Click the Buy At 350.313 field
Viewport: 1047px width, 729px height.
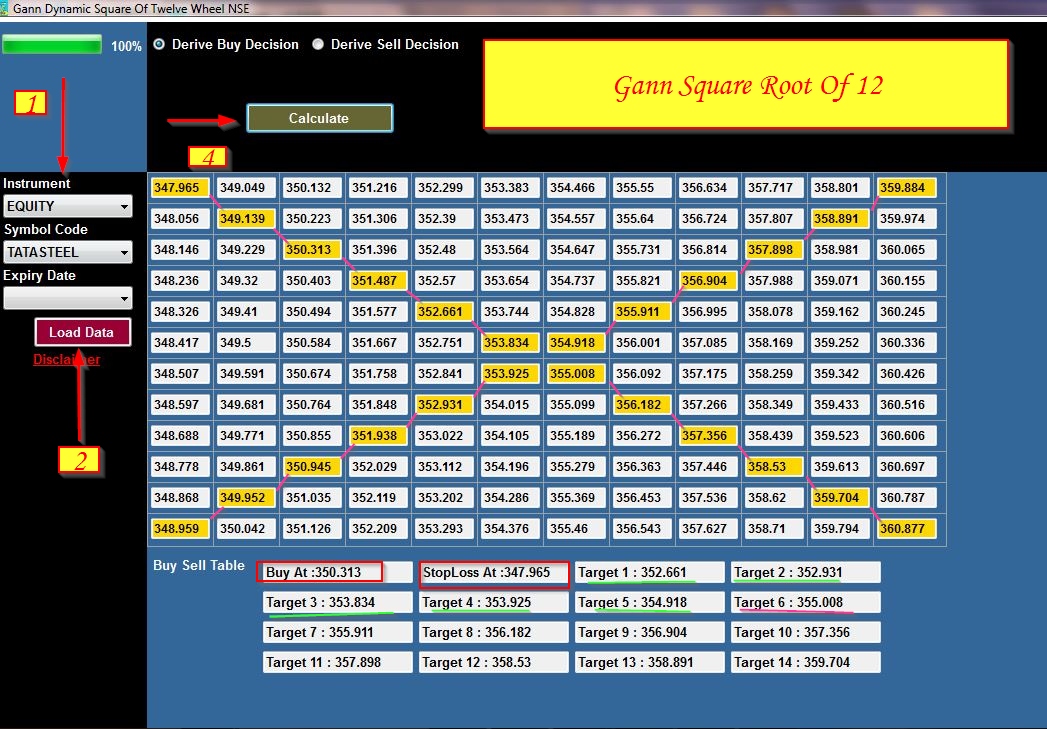click(x=321, y=571)
